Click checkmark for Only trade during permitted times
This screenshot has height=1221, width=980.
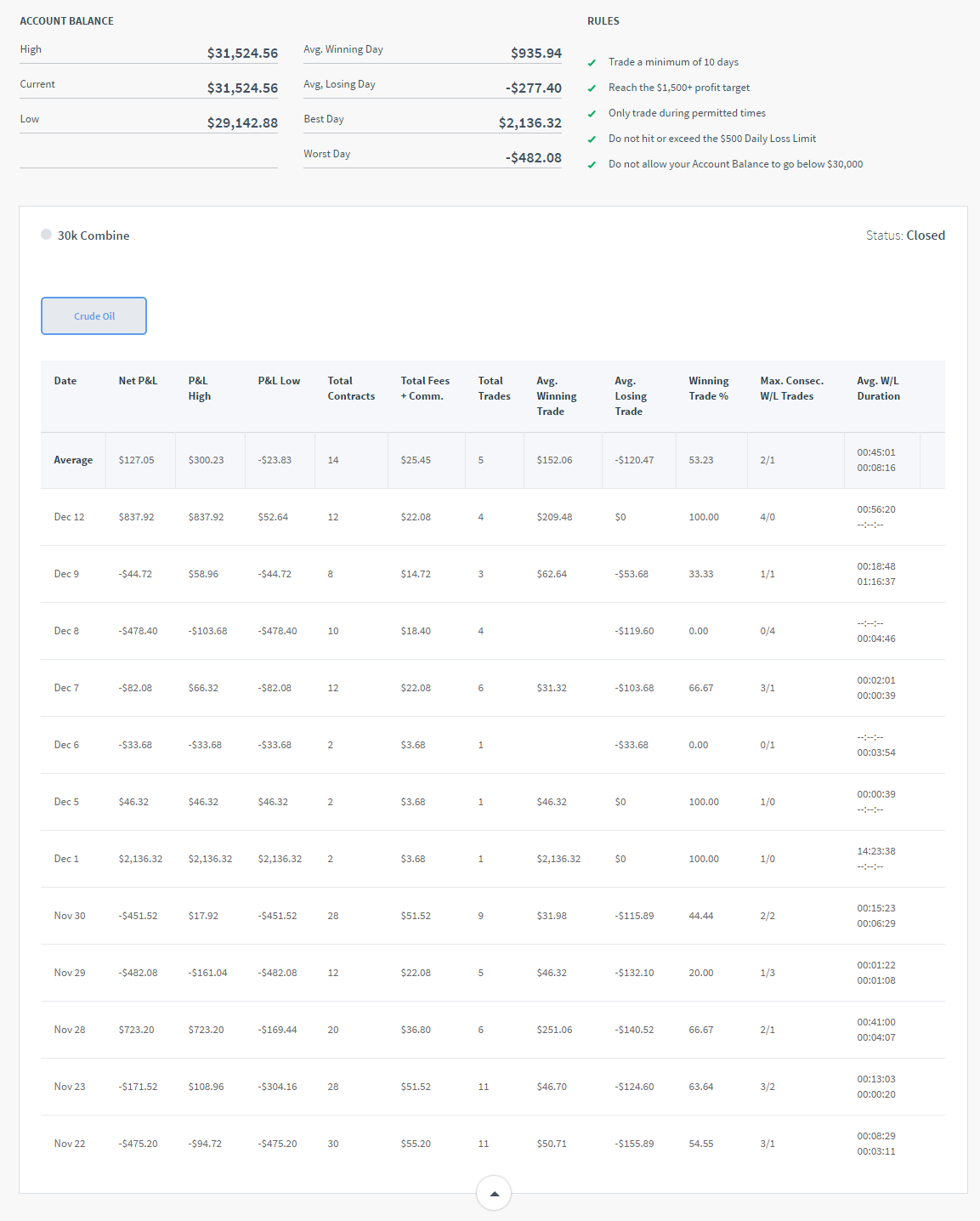(x=592, y=114)
